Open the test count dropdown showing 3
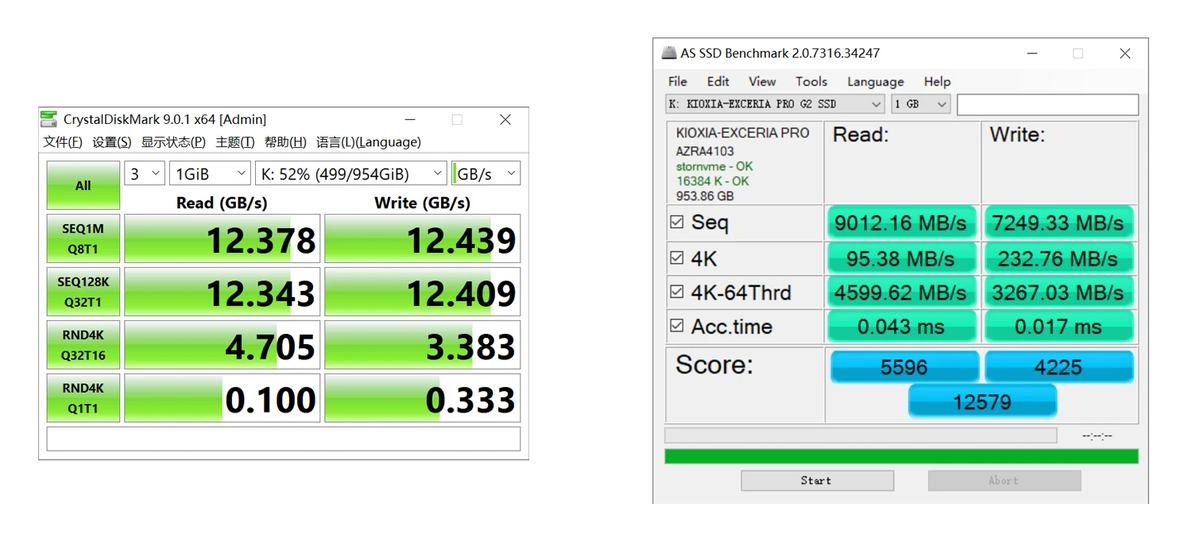The width and height of the screenshot is (1192, 539). [x=144, y=173]
